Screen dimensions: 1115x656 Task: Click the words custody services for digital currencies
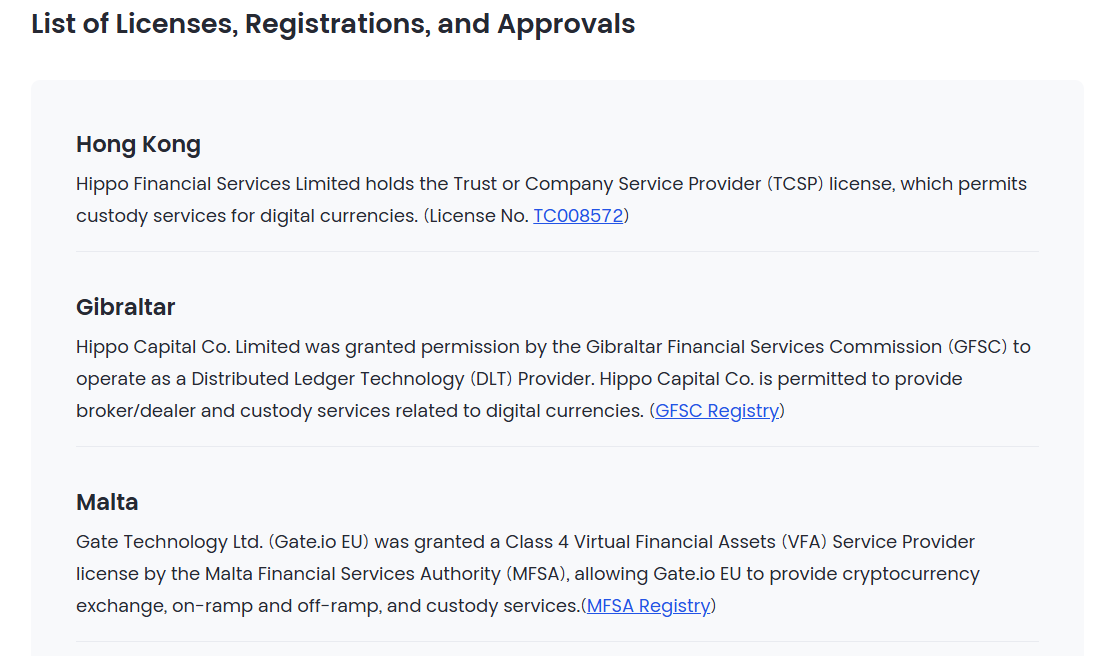(247, 215)
